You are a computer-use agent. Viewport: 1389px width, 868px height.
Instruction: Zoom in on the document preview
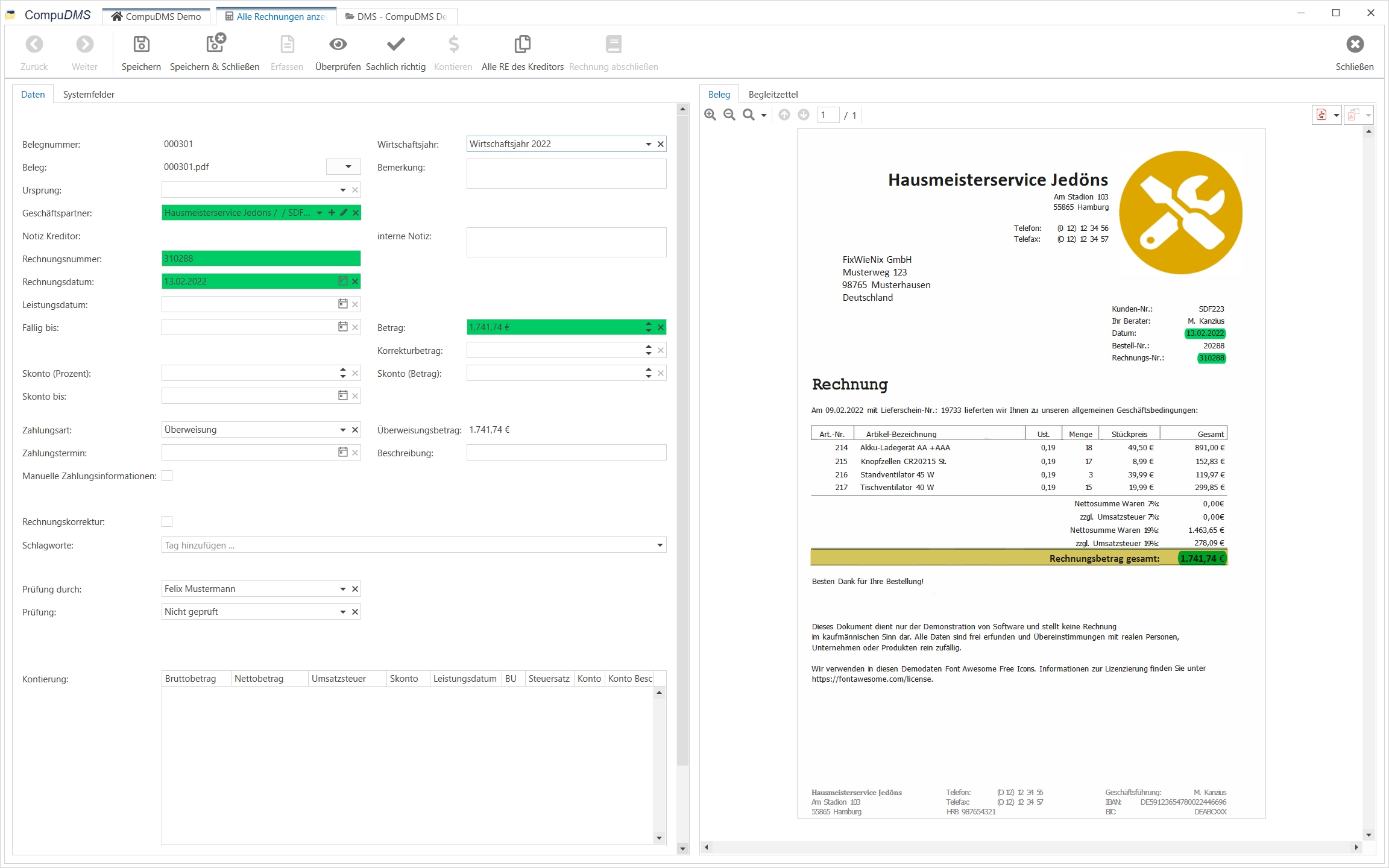(710, 115)
